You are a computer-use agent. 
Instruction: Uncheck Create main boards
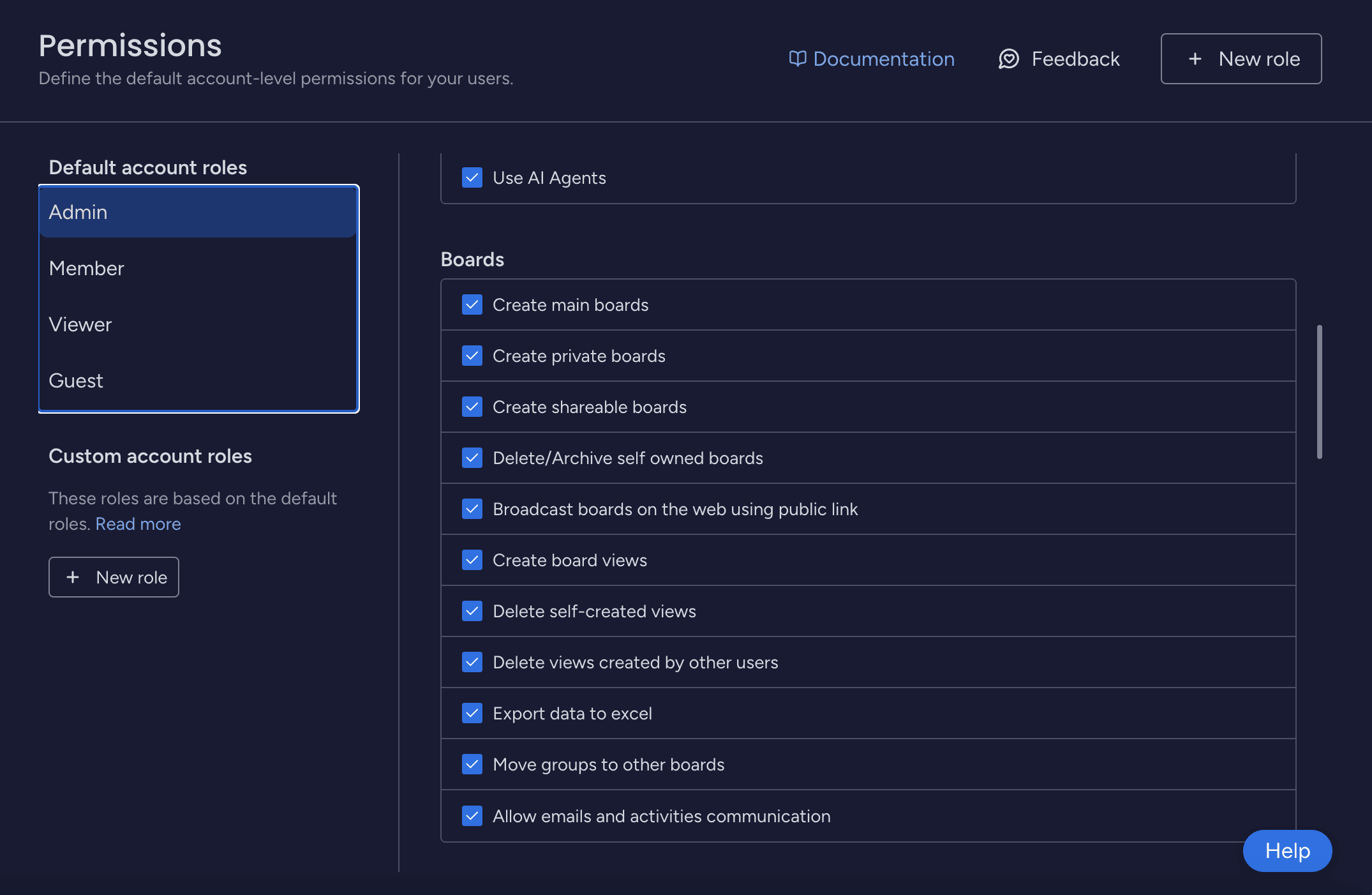472,305
